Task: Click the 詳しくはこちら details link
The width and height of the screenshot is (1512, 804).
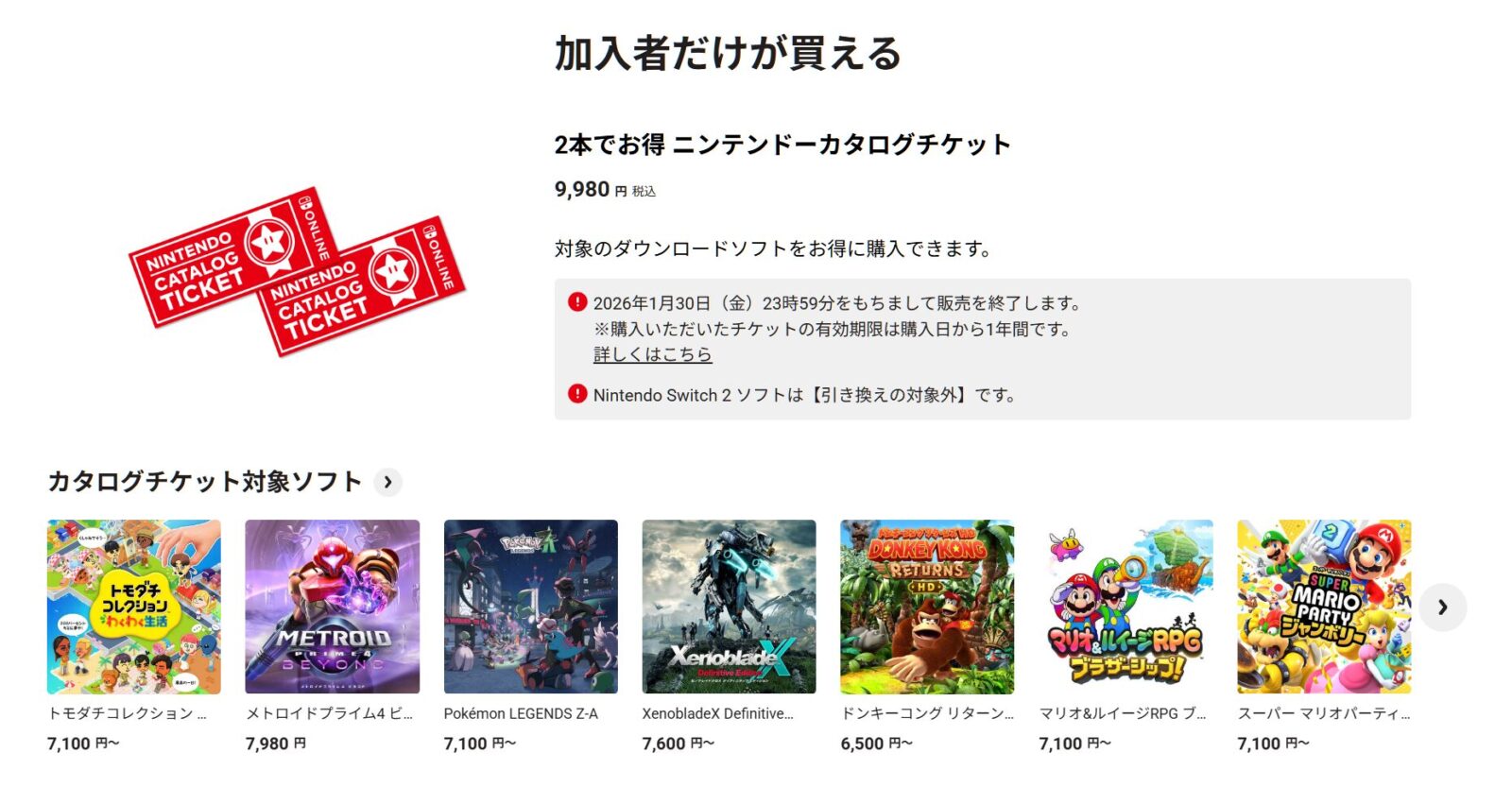Action: pos(652,354)
